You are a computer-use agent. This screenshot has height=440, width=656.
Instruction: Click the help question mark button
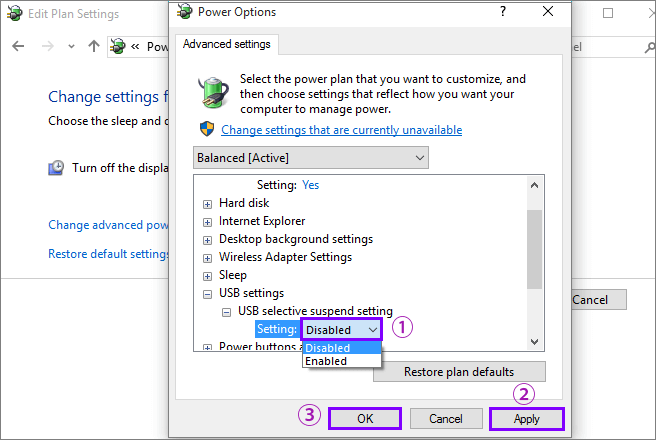click(501, 12)
